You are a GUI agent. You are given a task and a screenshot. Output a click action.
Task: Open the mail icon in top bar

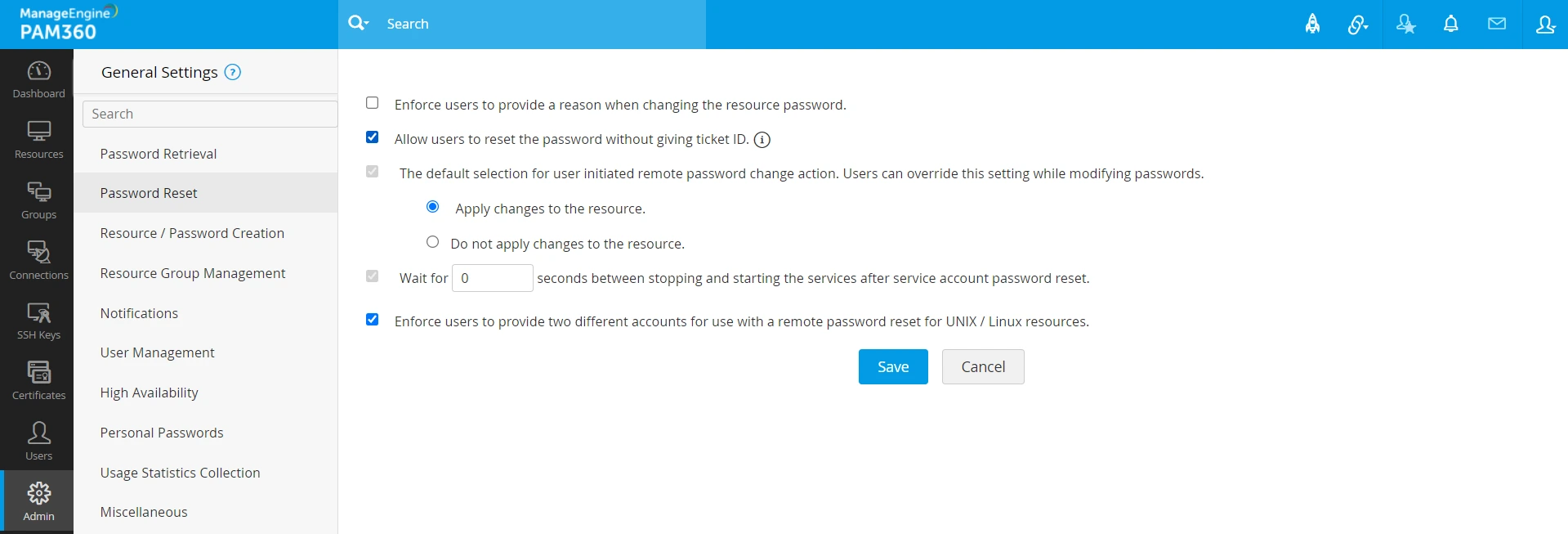tap(1497, 24)
